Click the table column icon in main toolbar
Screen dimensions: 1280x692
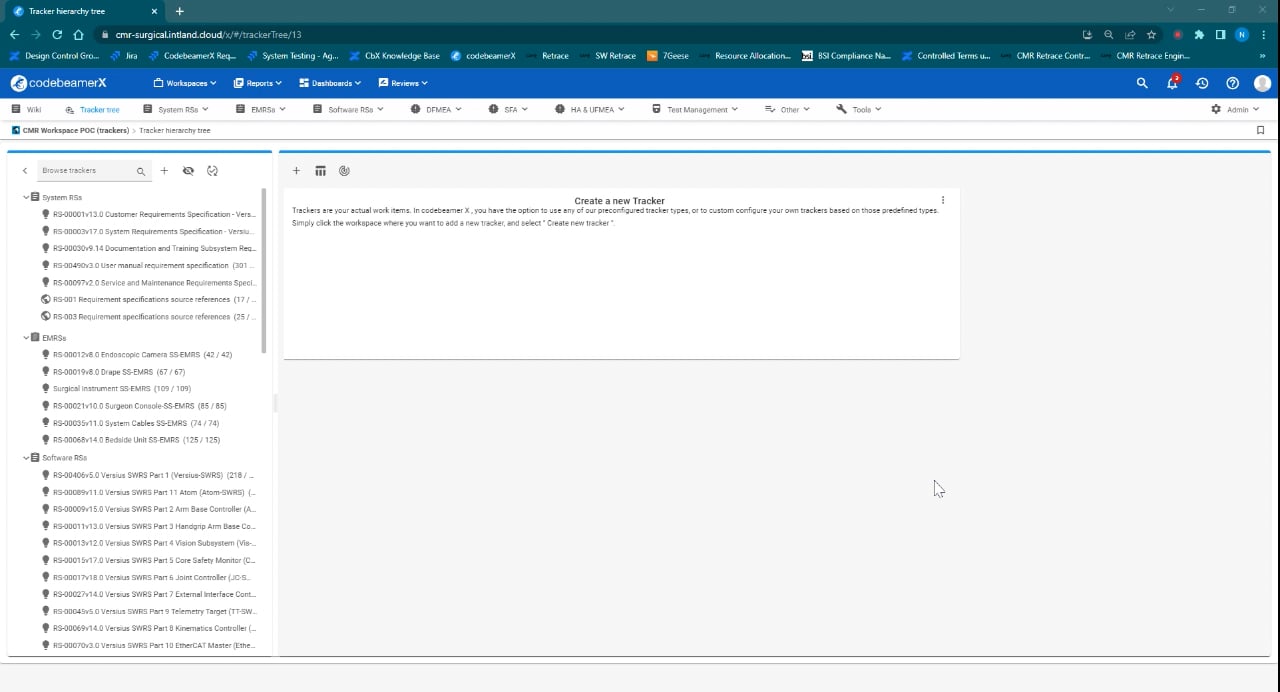[x=320, y=171]
